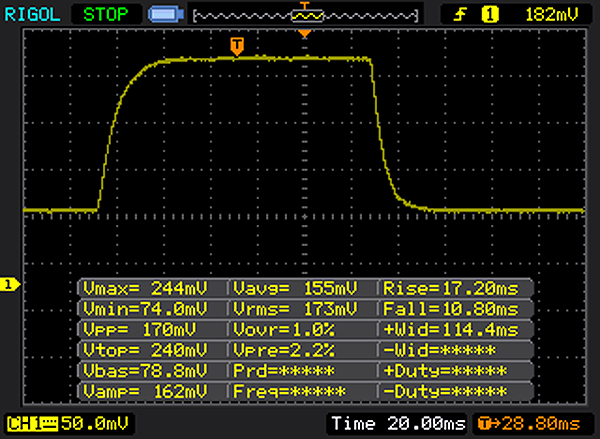
Task: Click the Rise=17.20ms measurement
Action: point(451,288)
